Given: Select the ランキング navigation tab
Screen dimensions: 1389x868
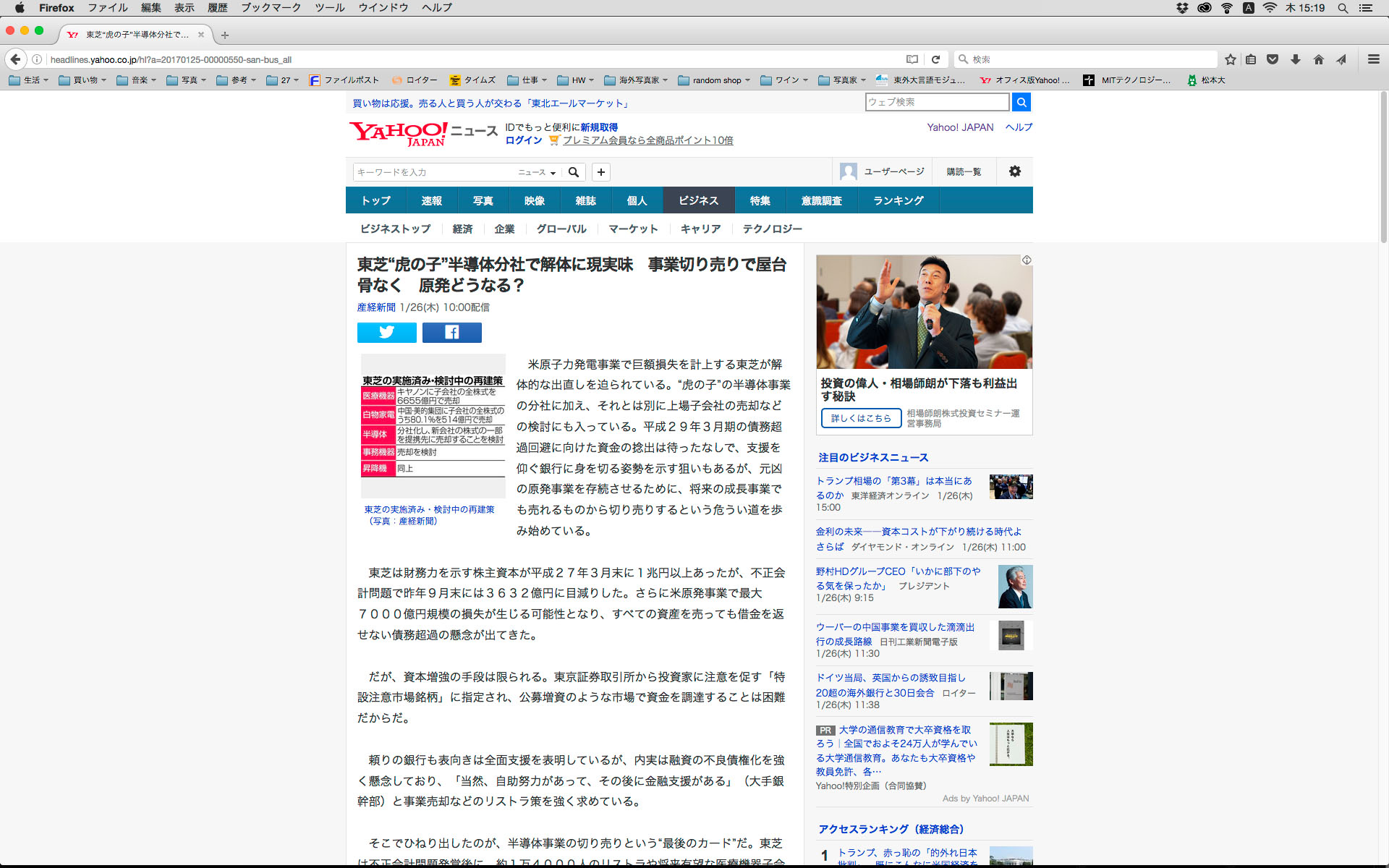Looking at the screenshot, I should [898, 200].
